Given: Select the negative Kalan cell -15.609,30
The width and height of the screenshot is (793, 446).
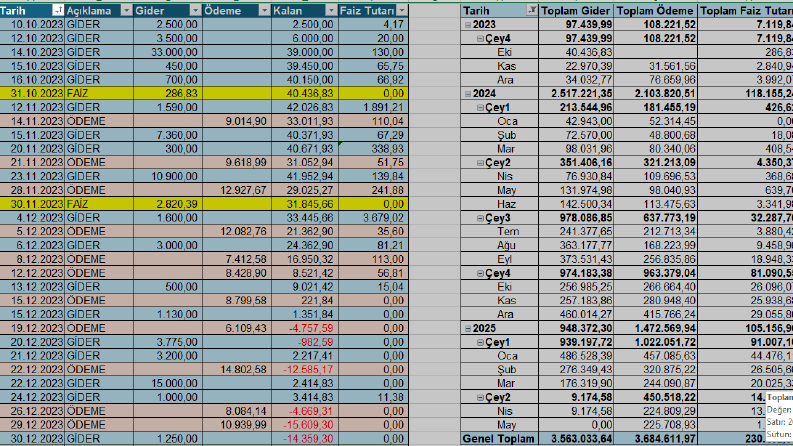Looking at the screenshot, I should coord(305,425).
